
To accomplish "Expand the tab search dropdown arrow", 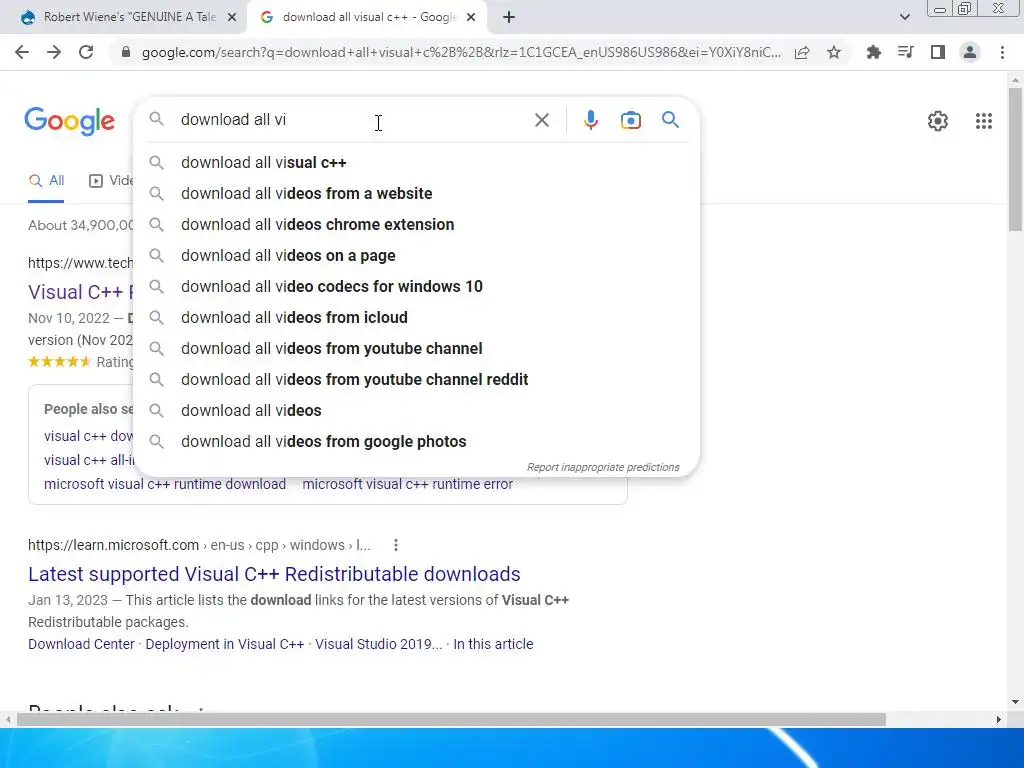I will pos(904,18).
